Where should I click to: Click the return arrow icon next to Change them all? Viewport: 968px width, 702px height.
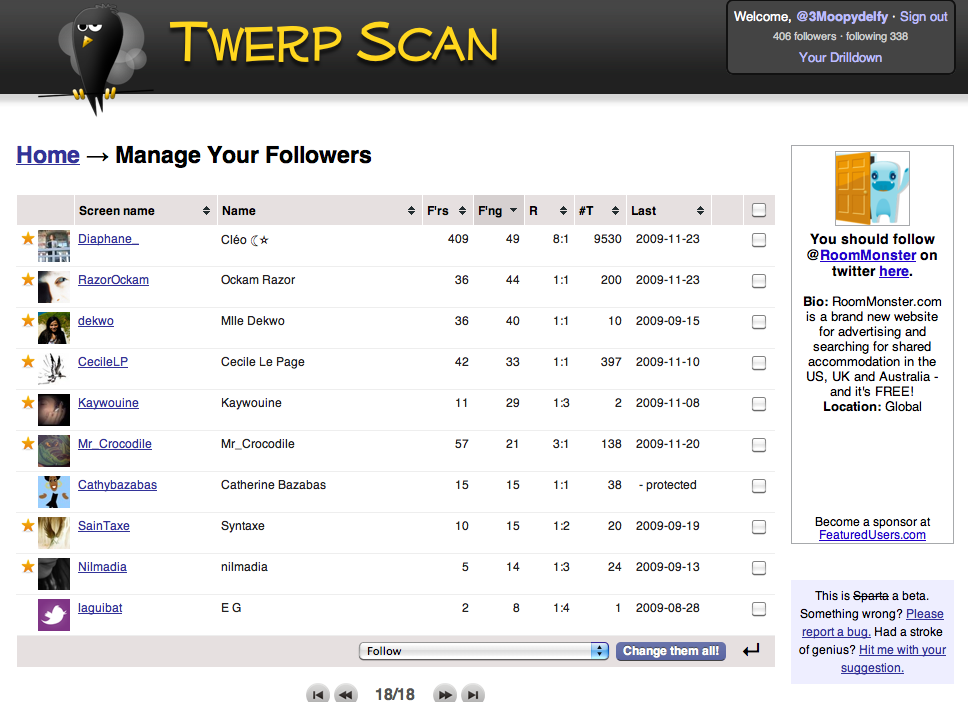[751, 650]
